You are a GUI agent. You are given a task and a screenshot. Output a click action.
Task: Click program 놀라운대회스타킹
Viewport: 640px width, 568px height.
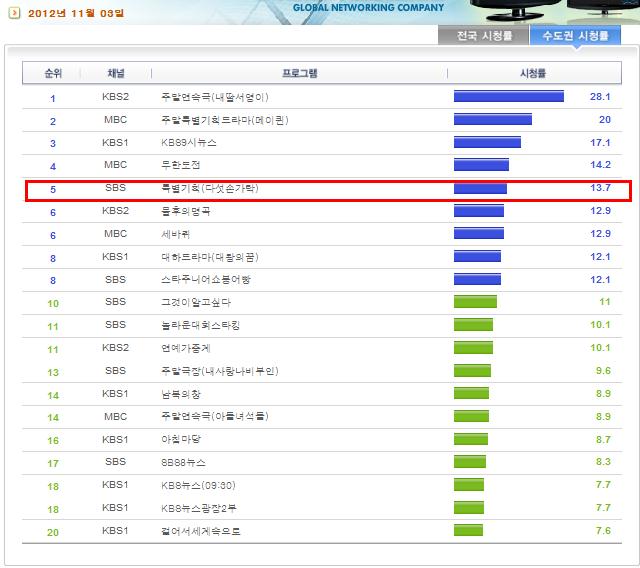point(200,325)
